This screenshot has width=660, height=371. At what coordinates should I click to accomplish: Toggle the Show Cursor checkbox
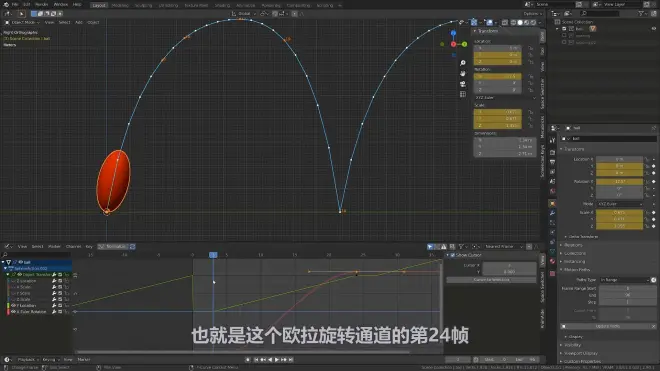click(453, 255)
